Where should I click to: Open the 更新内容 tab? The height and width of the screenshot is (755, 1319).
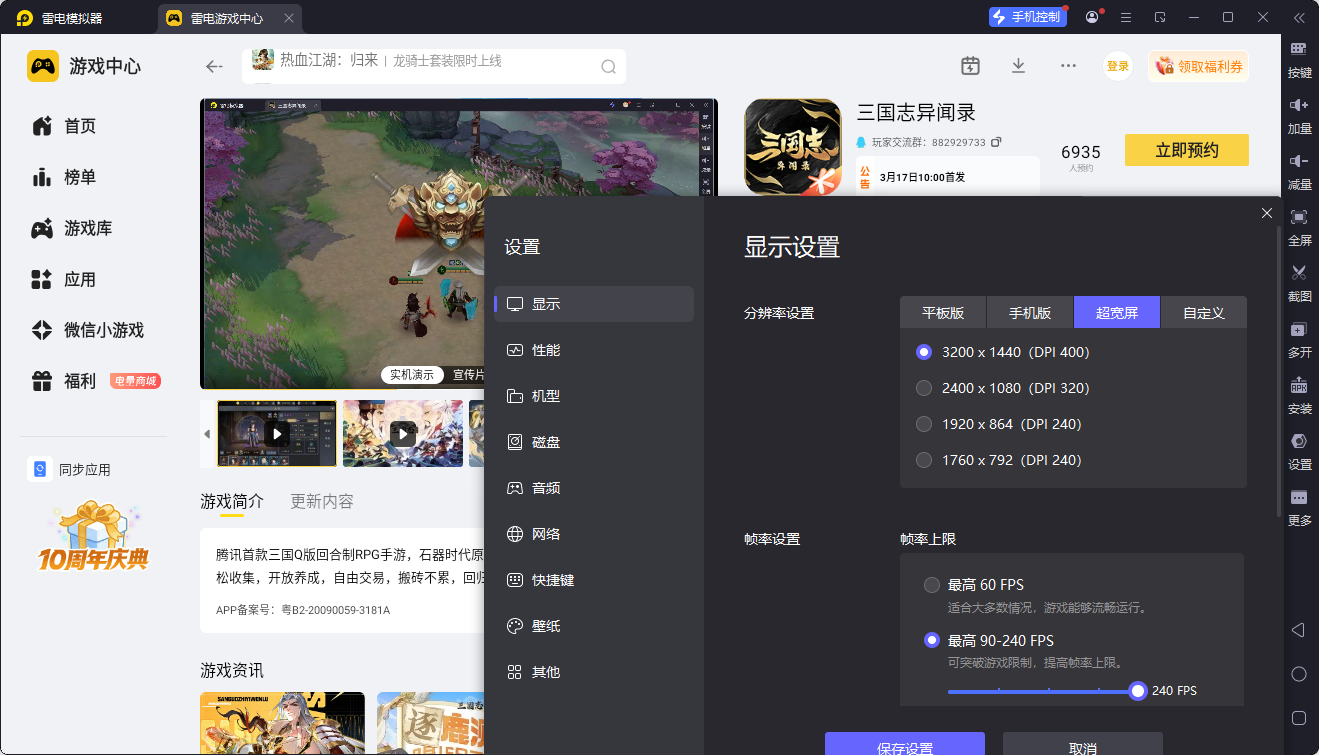click(322, 502)
